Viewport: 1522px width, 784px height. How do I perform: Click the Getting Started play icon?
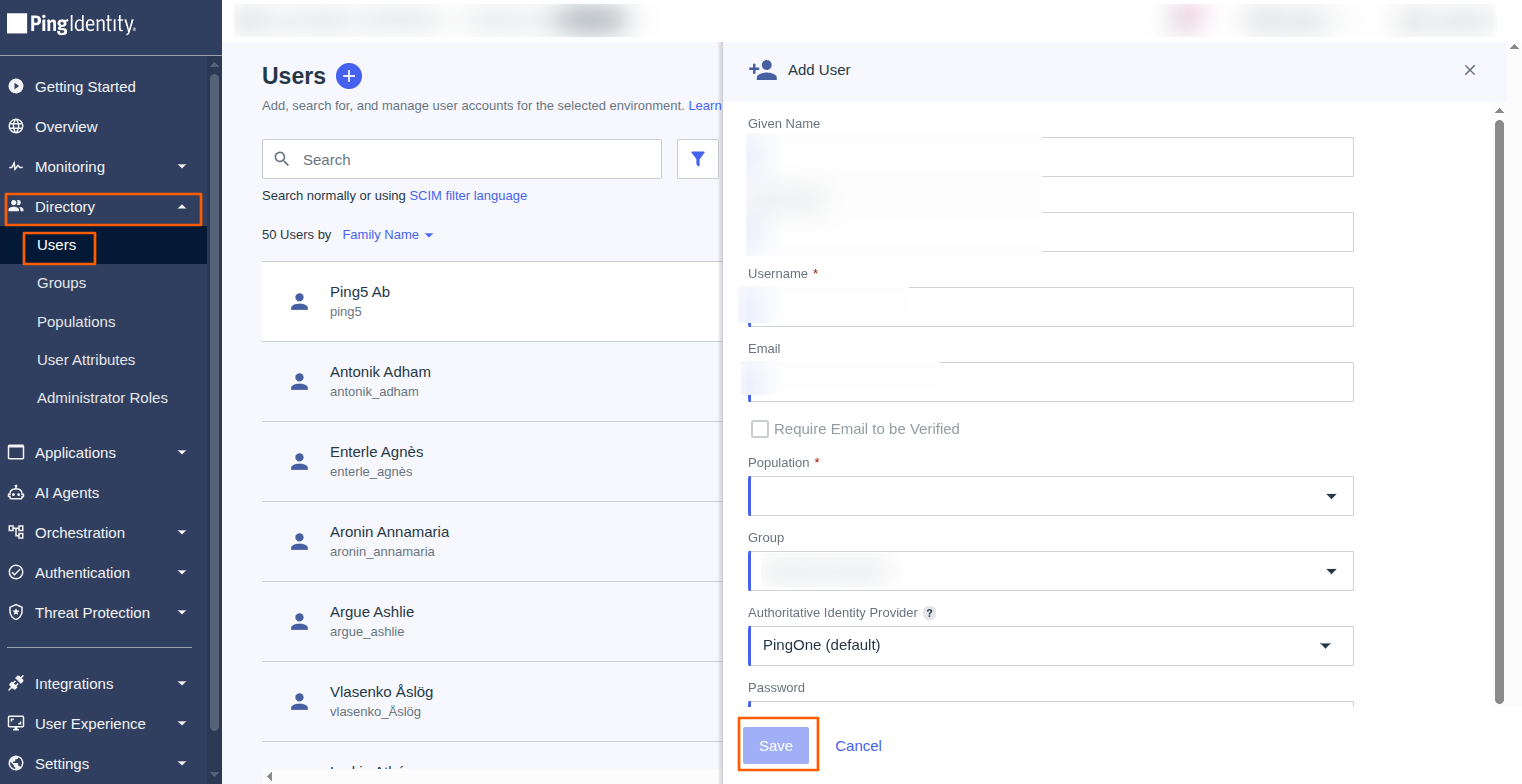(16, 87)
